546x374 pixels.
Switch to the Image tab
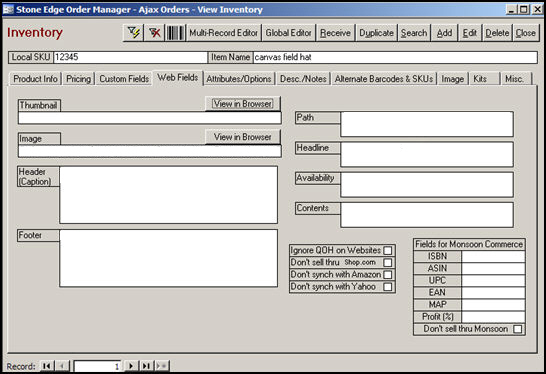453,79
